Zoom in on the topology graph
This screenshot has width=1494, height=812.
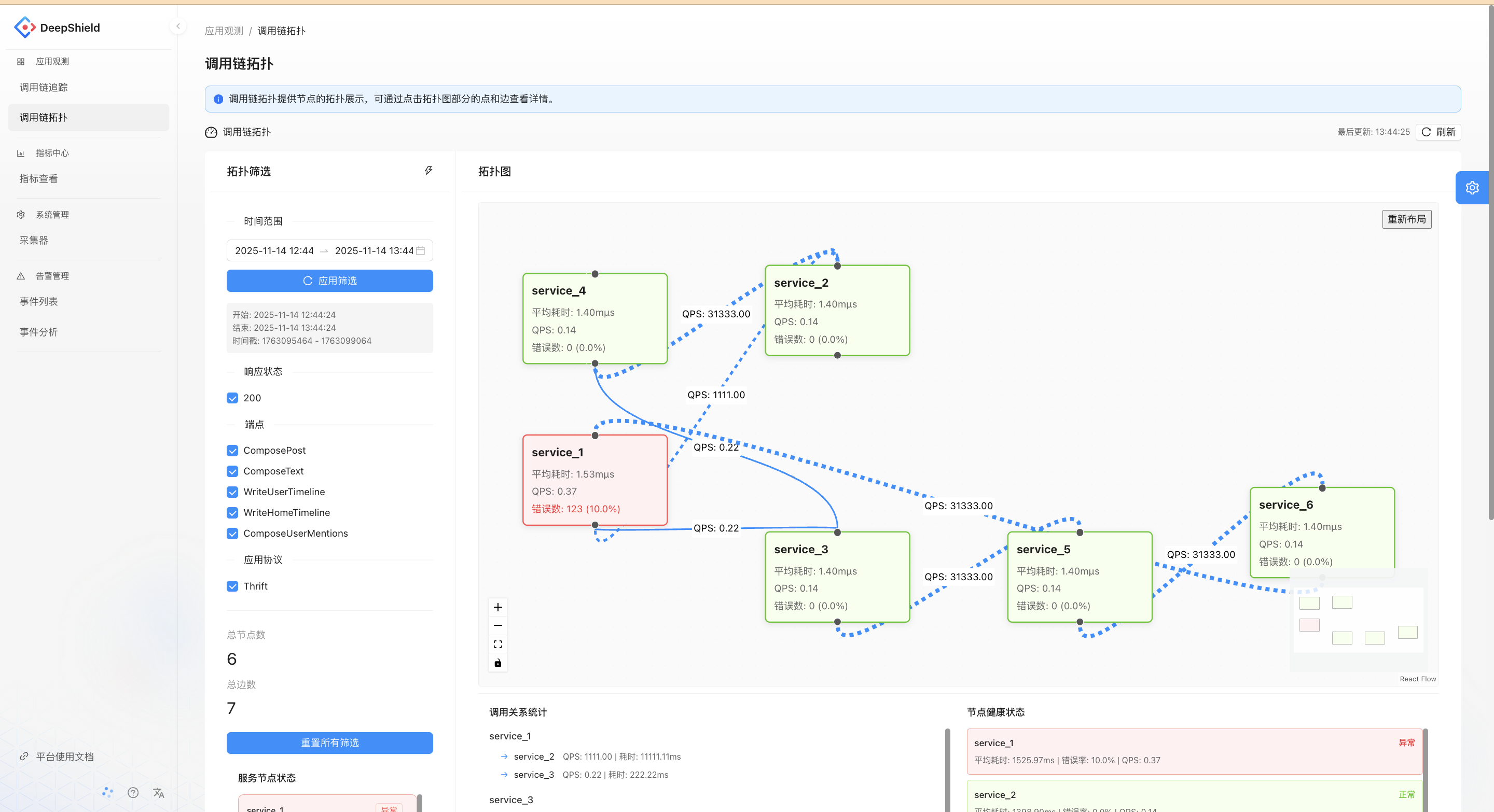click(497, 607)
